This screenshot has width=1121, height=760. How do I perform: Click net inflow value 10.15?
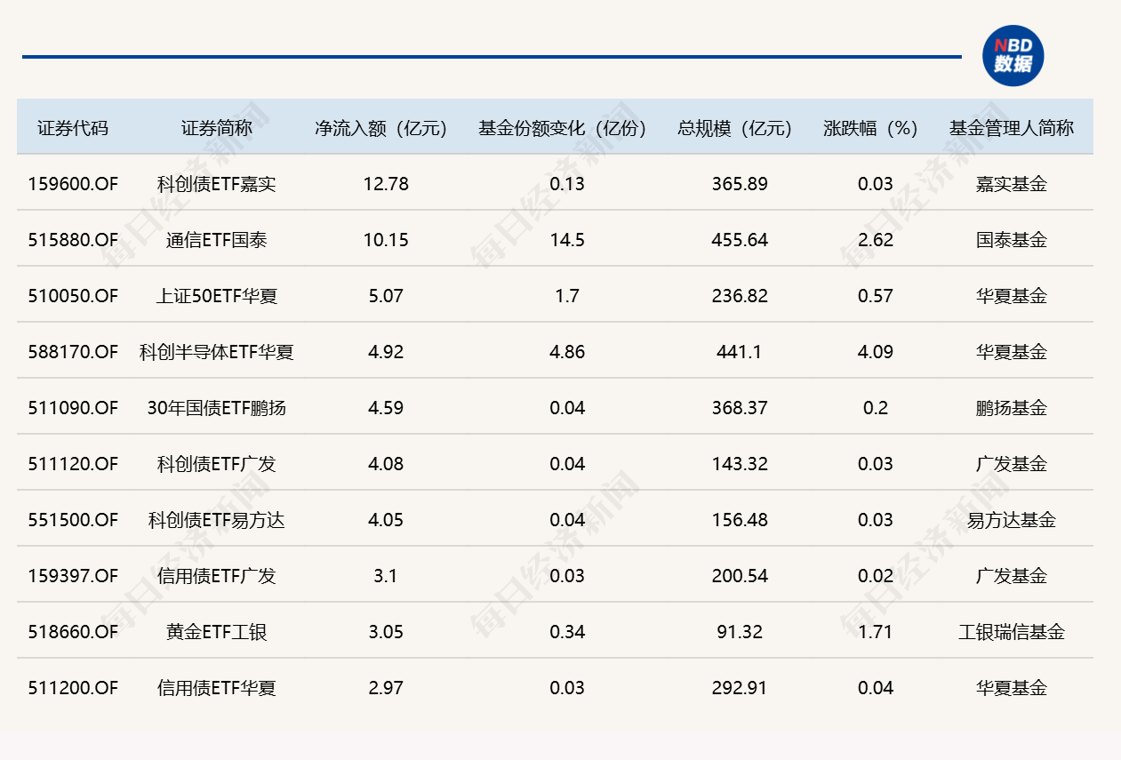pyautogui.click(x=386, y=240)
